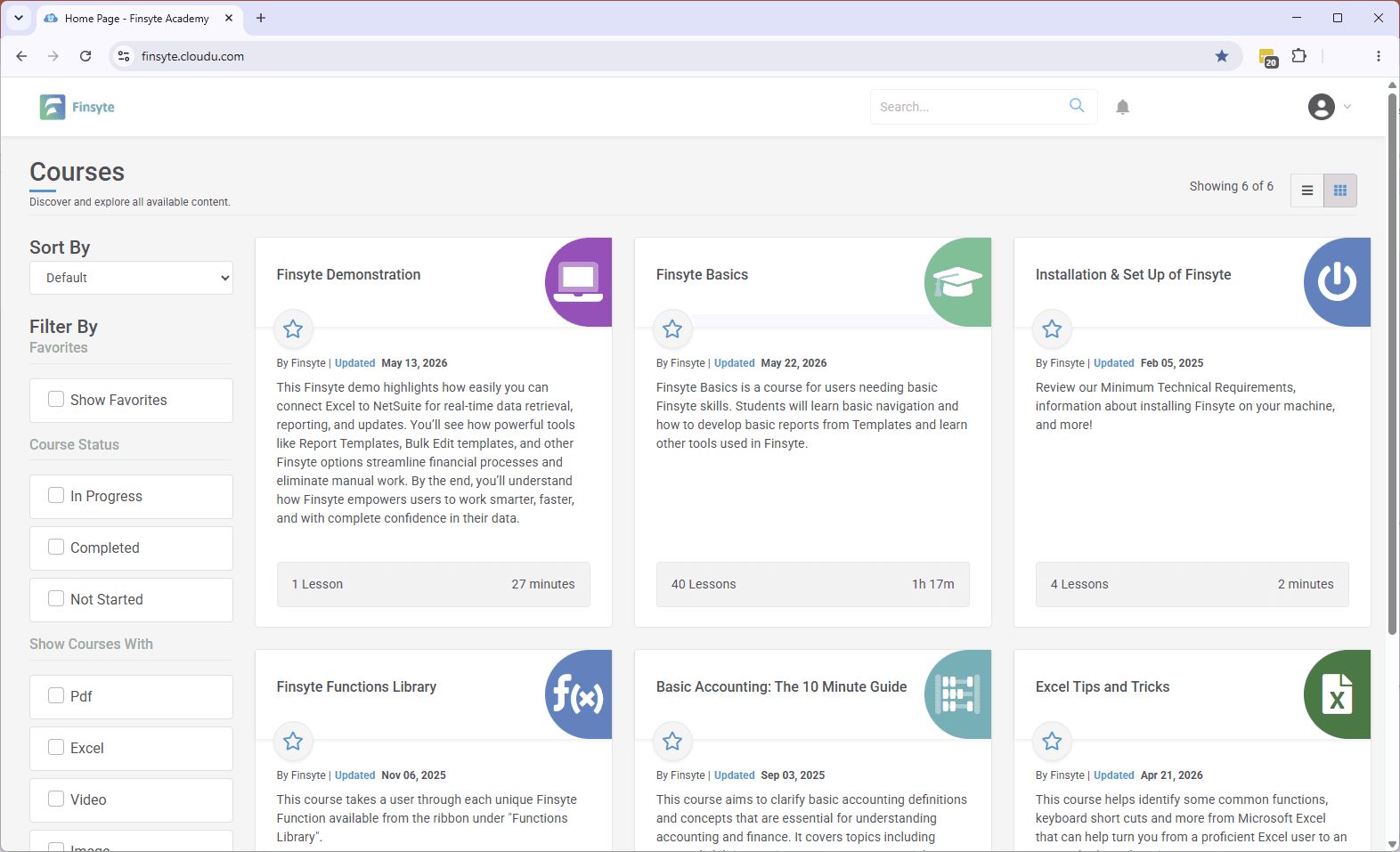This screenshot has width=1400, height=852.
Task: Star the Installation & Set Up course
Action: point(1052,329)
